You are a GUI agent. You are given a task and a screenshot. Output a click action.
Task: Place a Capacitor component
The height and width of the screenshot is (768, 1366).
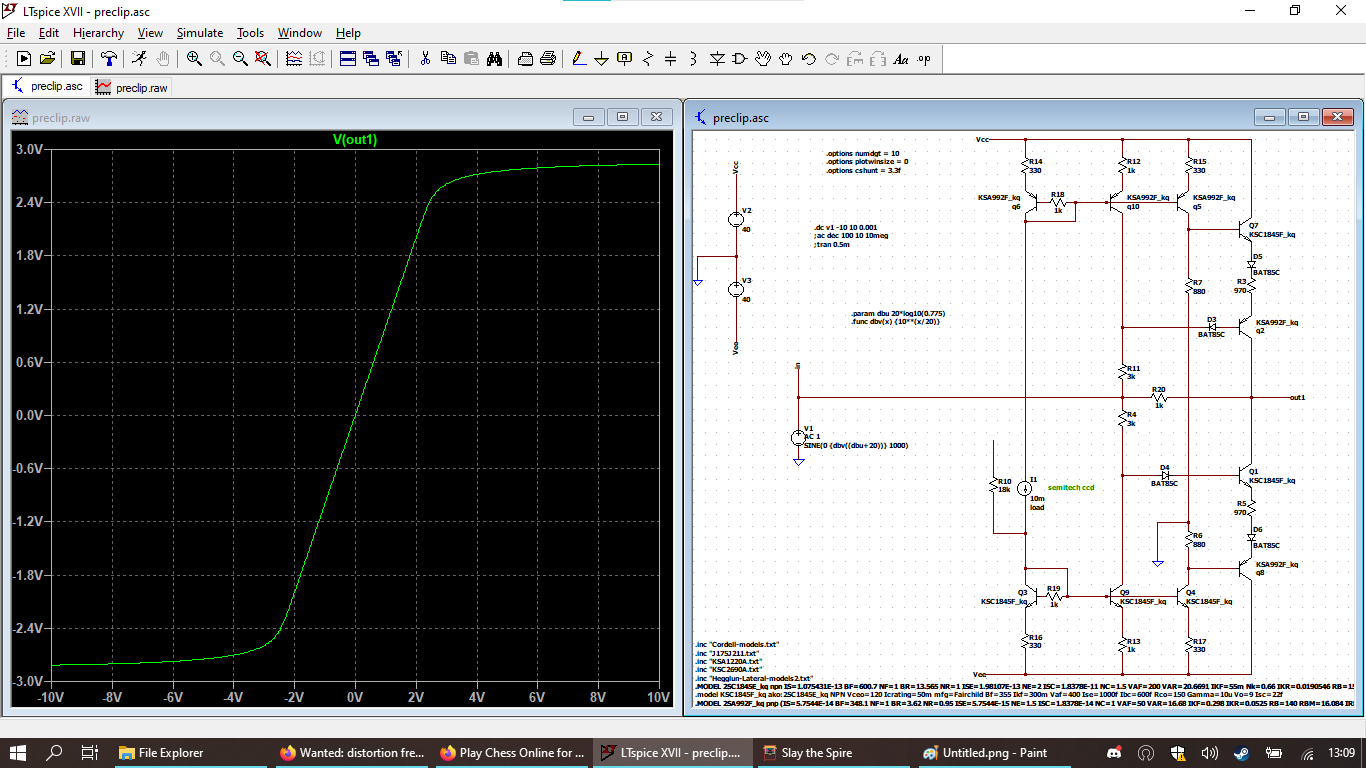[671, 59]
